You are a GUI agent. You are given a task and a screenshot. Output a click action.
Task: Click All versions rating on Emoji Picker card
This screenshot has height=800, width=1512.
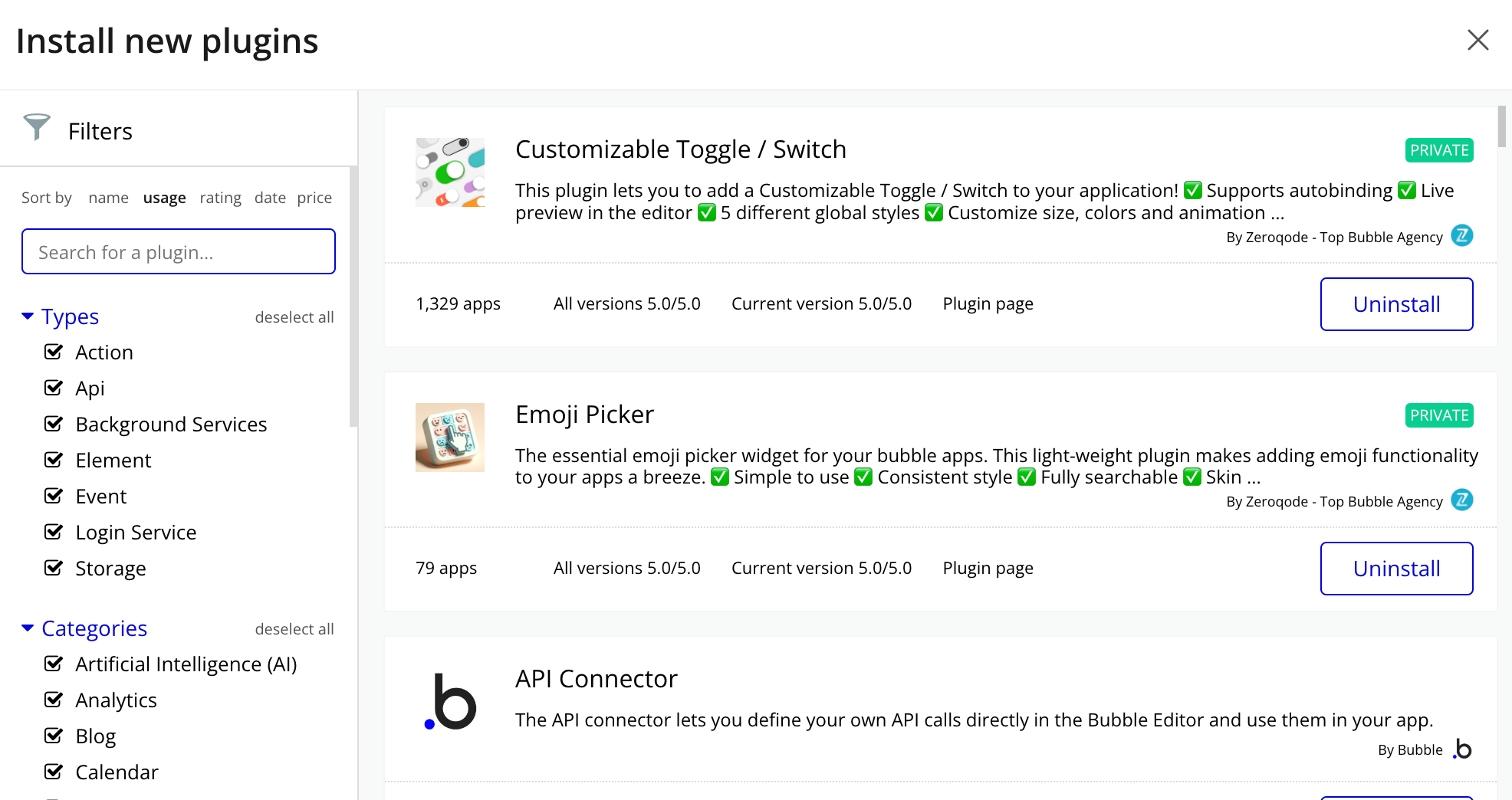[627, 569]
